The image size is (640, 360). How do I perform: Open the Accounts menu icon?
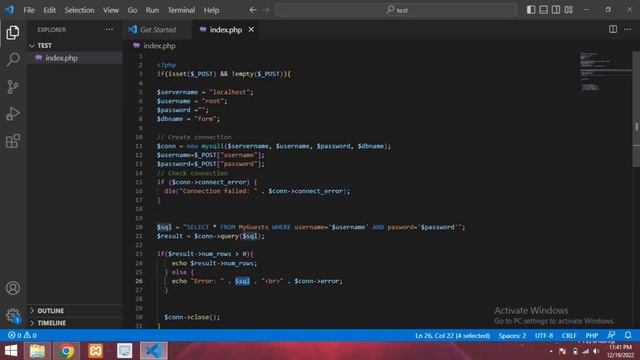point(13,288)
